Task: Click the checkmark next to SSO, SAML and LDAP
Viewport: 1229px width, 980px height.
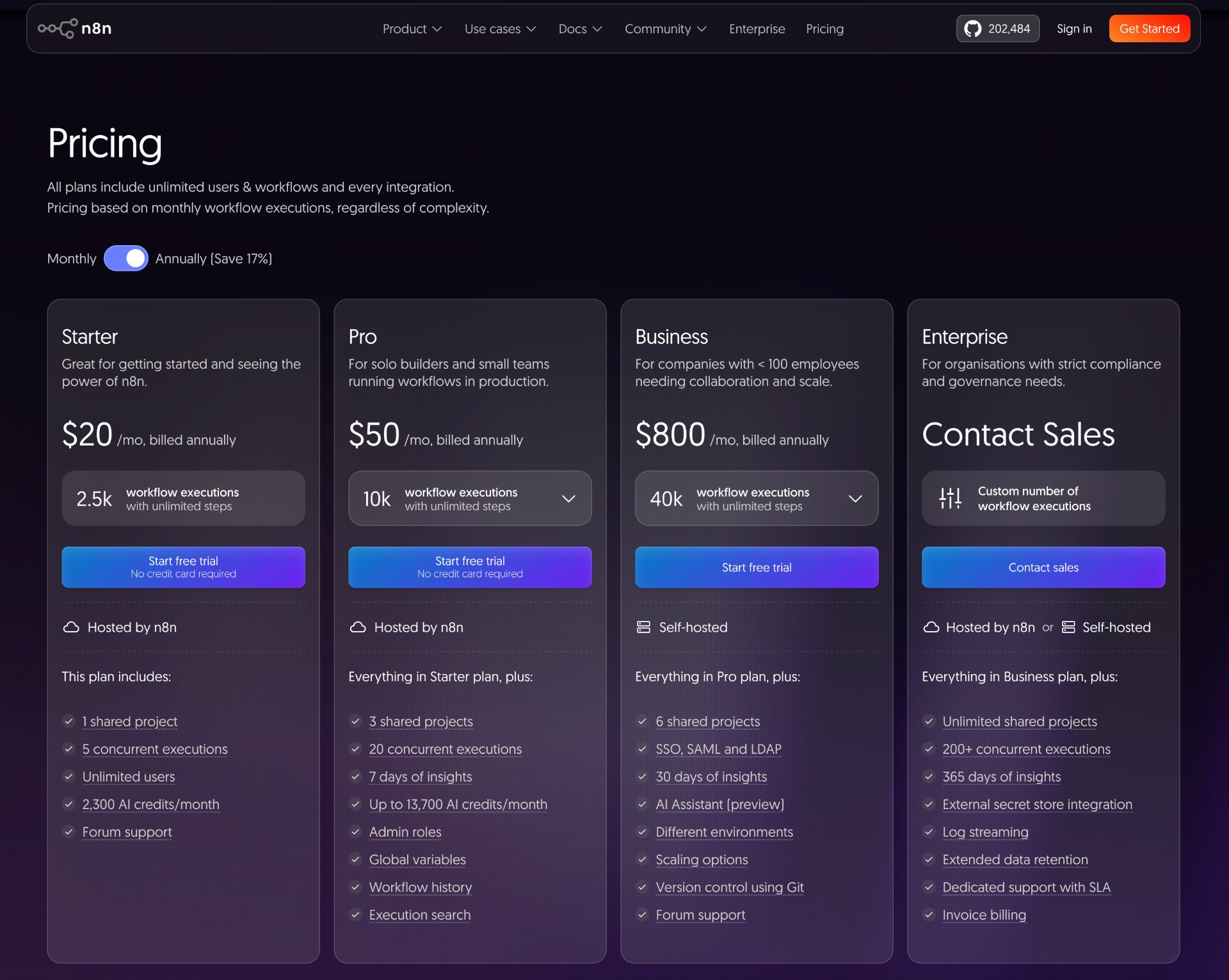Action: [642, 749]
